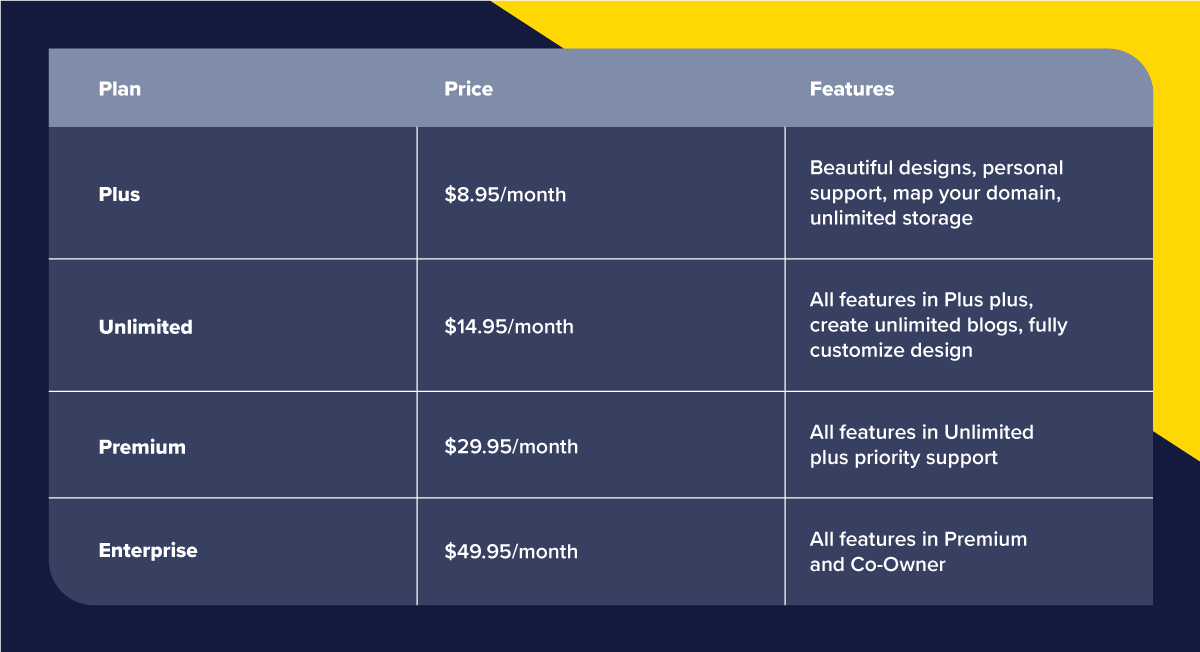
Task: Click the Unlimited plan features description
Action: [939, 325]
